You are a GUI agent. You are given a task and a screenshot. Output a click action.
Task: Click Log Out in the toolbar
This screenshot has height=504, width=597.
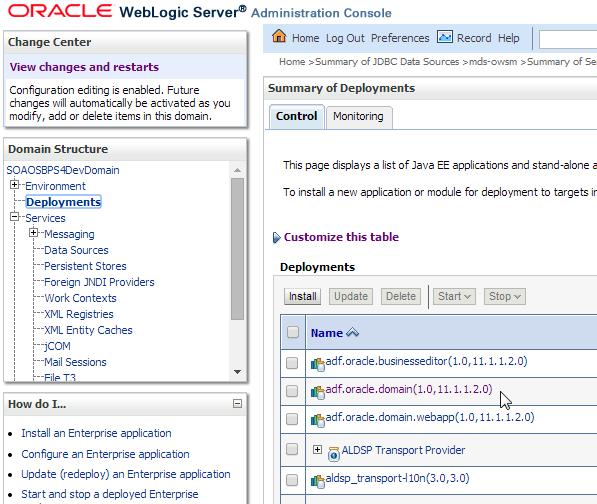coord(345,38)
